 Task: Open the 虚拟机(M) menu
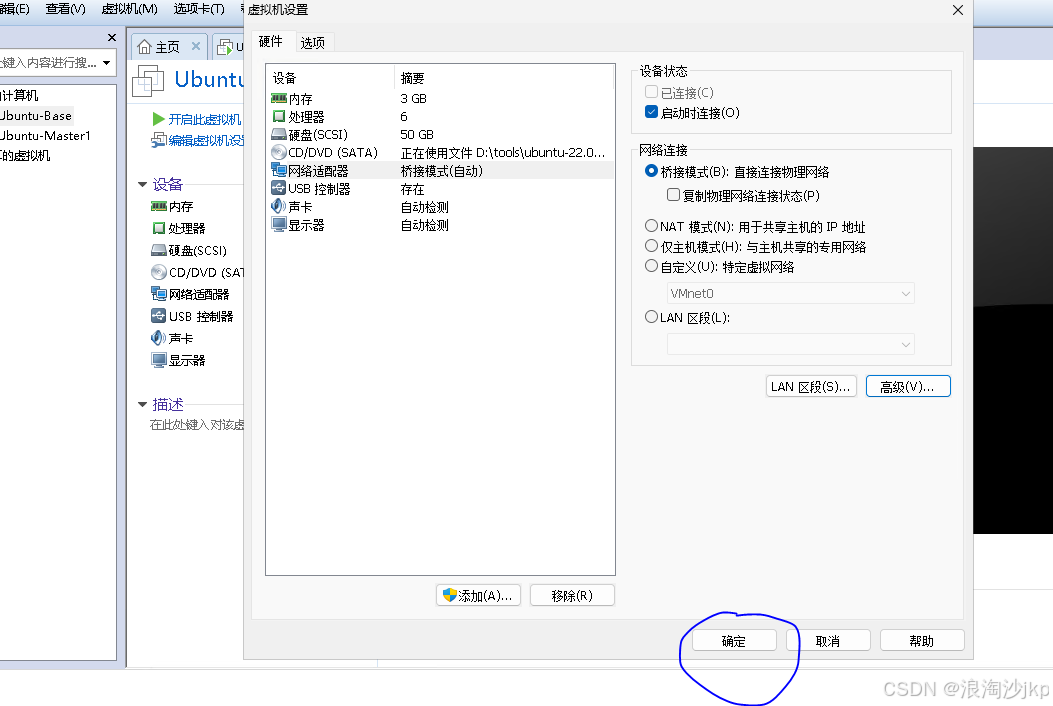tap(129, 9)
